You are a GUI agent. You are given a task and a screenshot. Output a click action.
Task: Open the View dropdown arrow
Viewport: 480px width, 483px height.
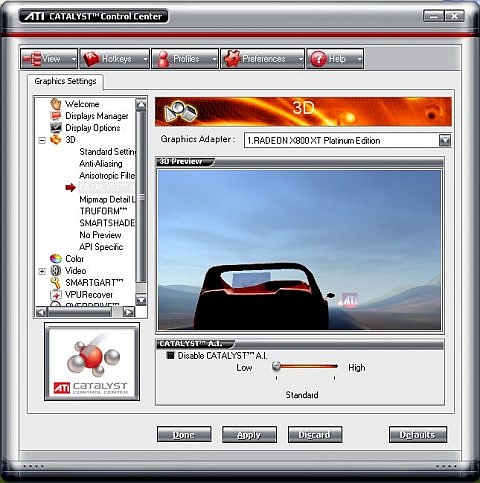[x=74, y=59]
